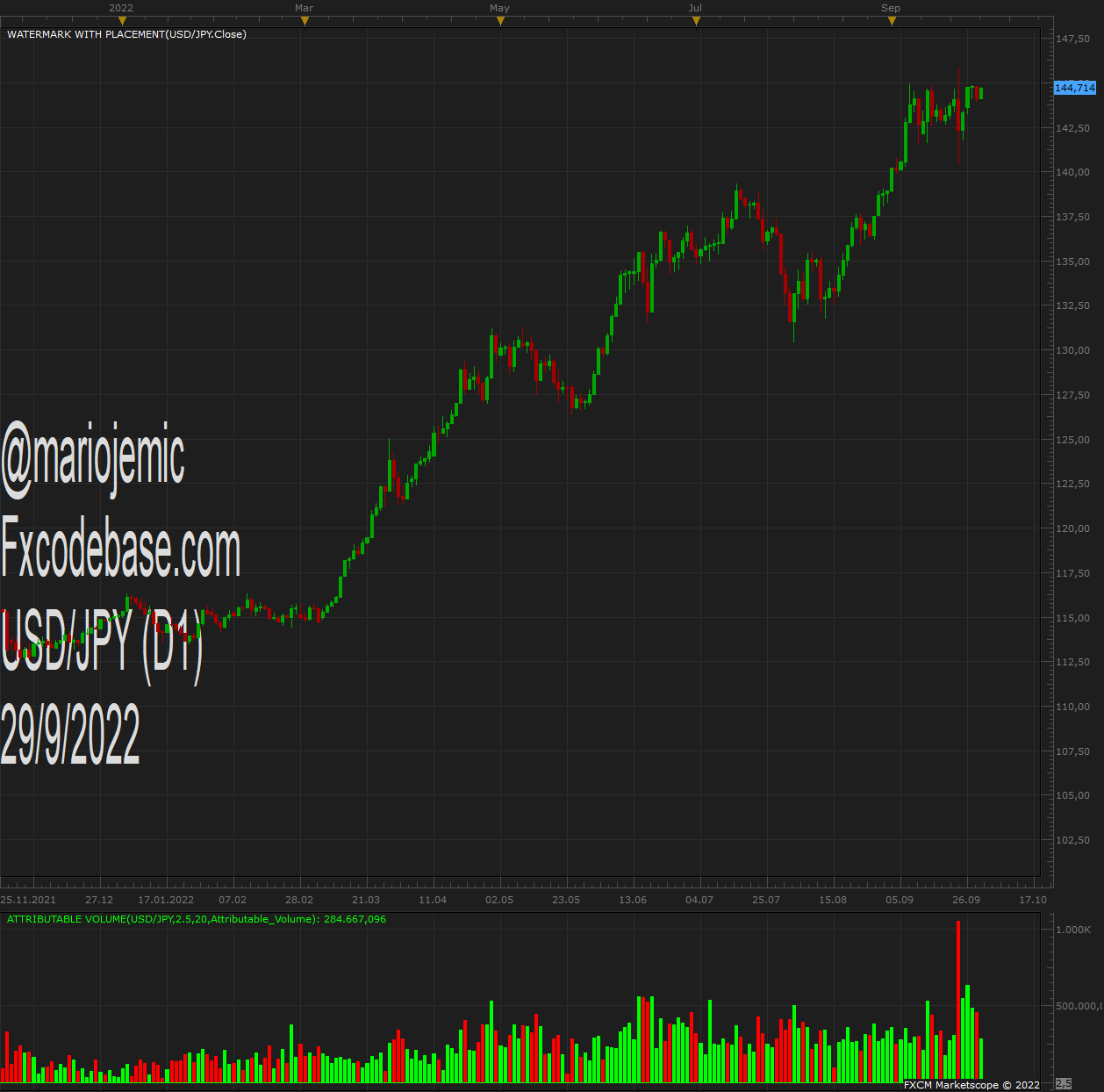Click the Jul month marker triangle
This screenshot has width=1104, height=1092.
point(696,22)
